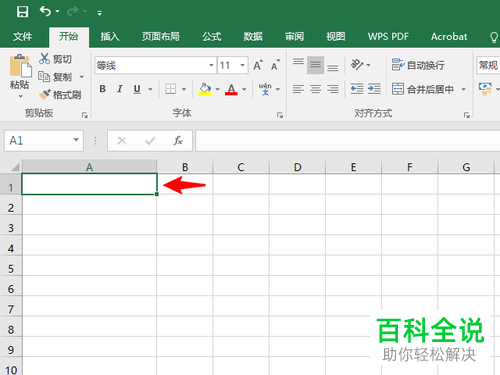Center text horizontally icon
500x375 pixels.
click(315, 89)
